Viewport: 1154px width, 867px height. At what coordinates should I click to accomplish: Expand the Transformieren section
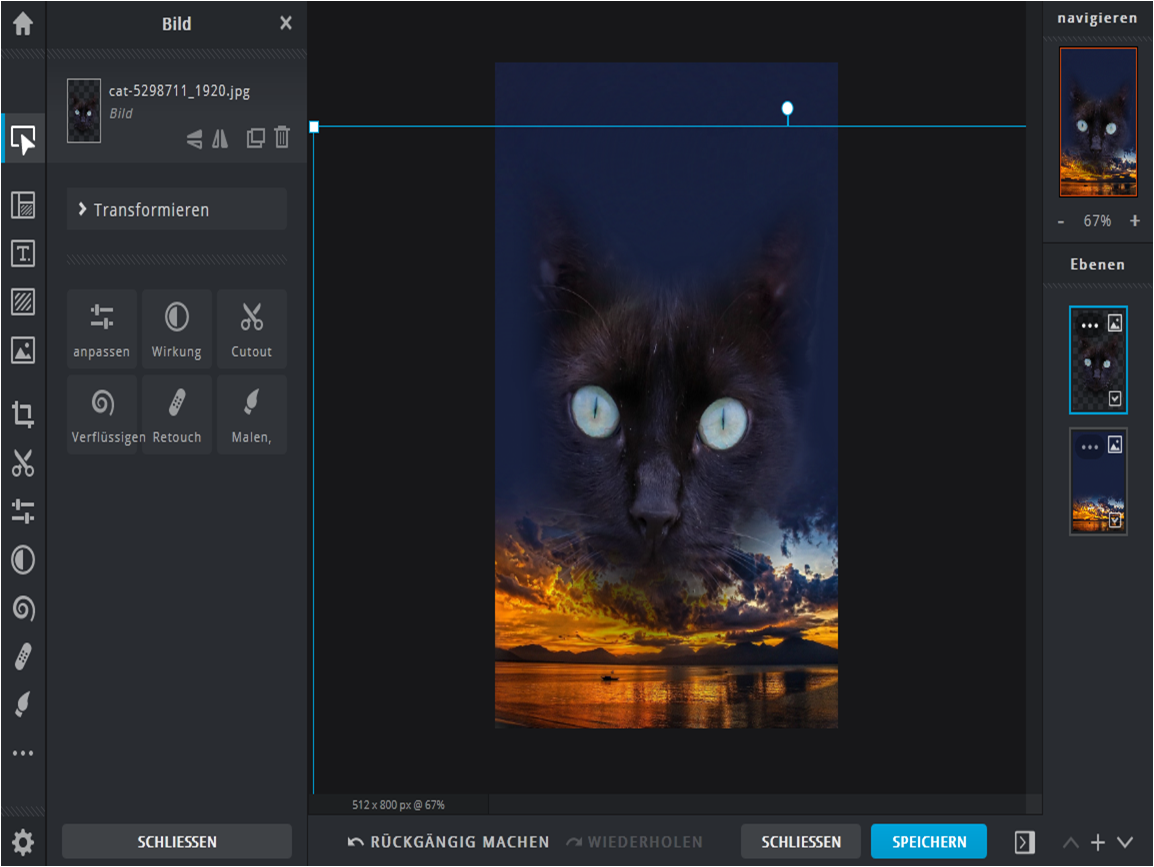coord(177,210)
